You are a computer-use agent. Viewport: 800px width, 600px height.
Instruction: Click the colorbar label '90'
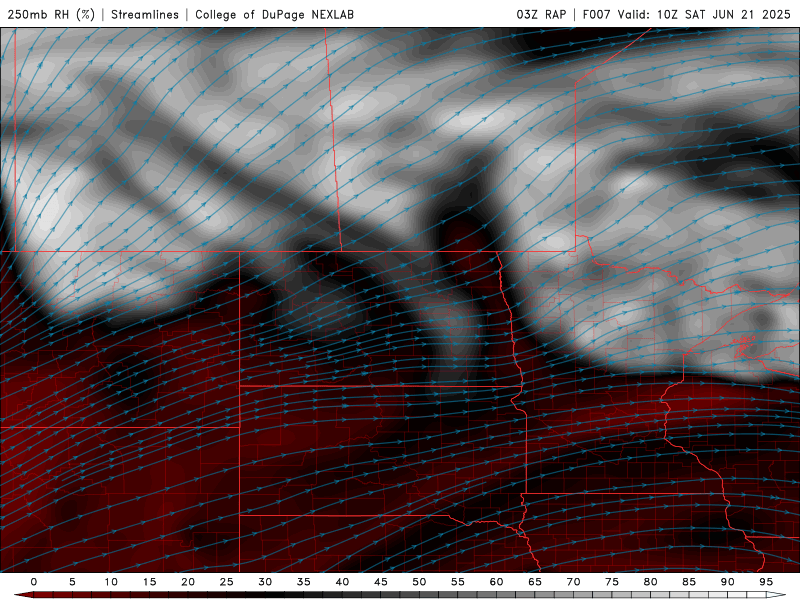click(x=728, y=582)
